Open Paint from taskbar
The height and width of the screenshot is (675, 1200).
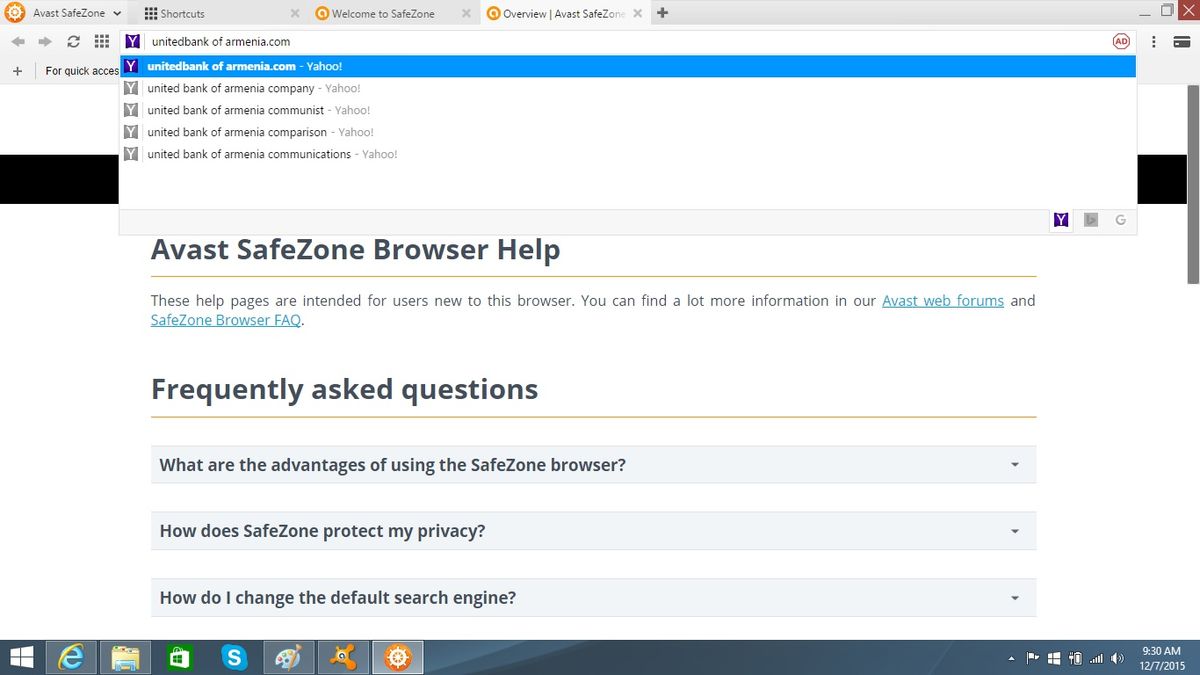point(288,657)
